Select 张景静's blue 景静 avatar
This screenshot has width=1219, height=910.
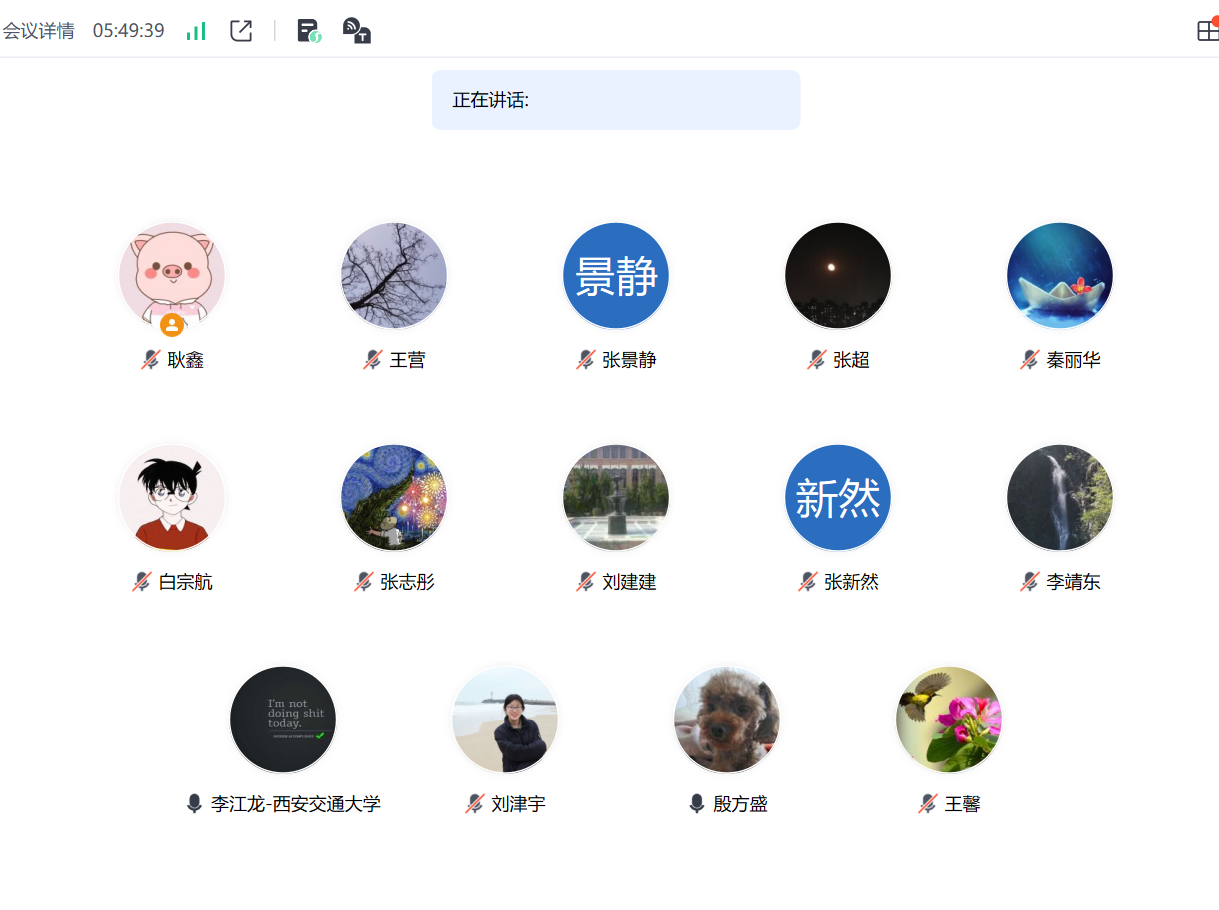pyautogui.click(x=616, y=276)
